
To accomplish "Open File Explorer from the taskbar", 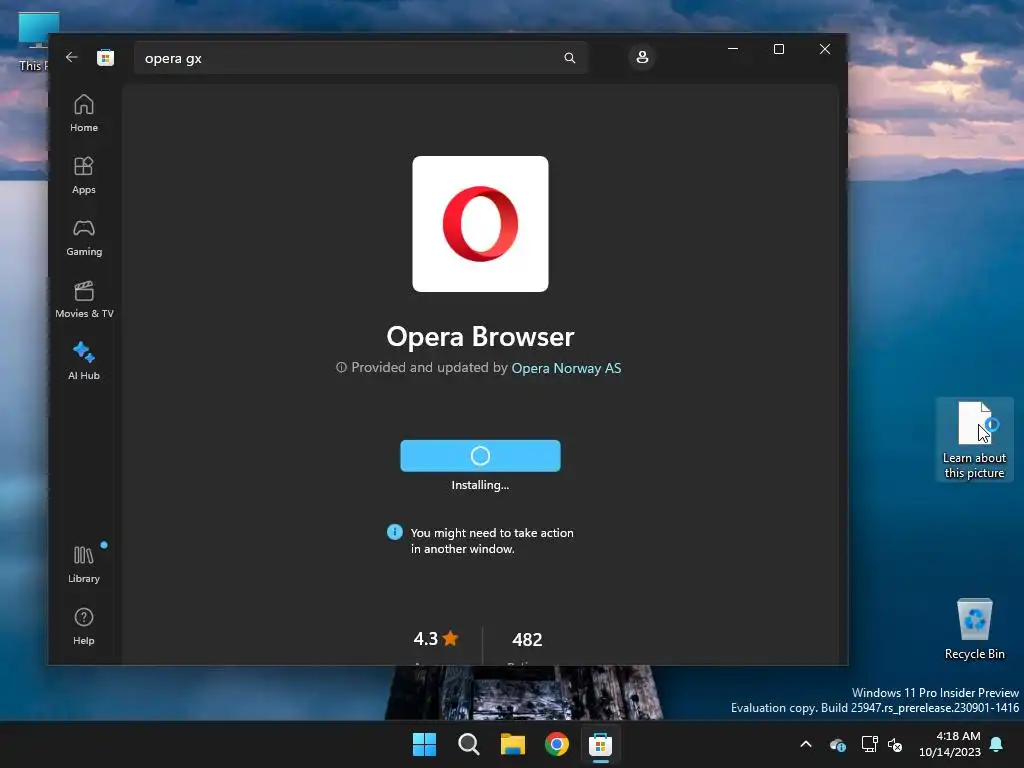I will coord(513,744).
